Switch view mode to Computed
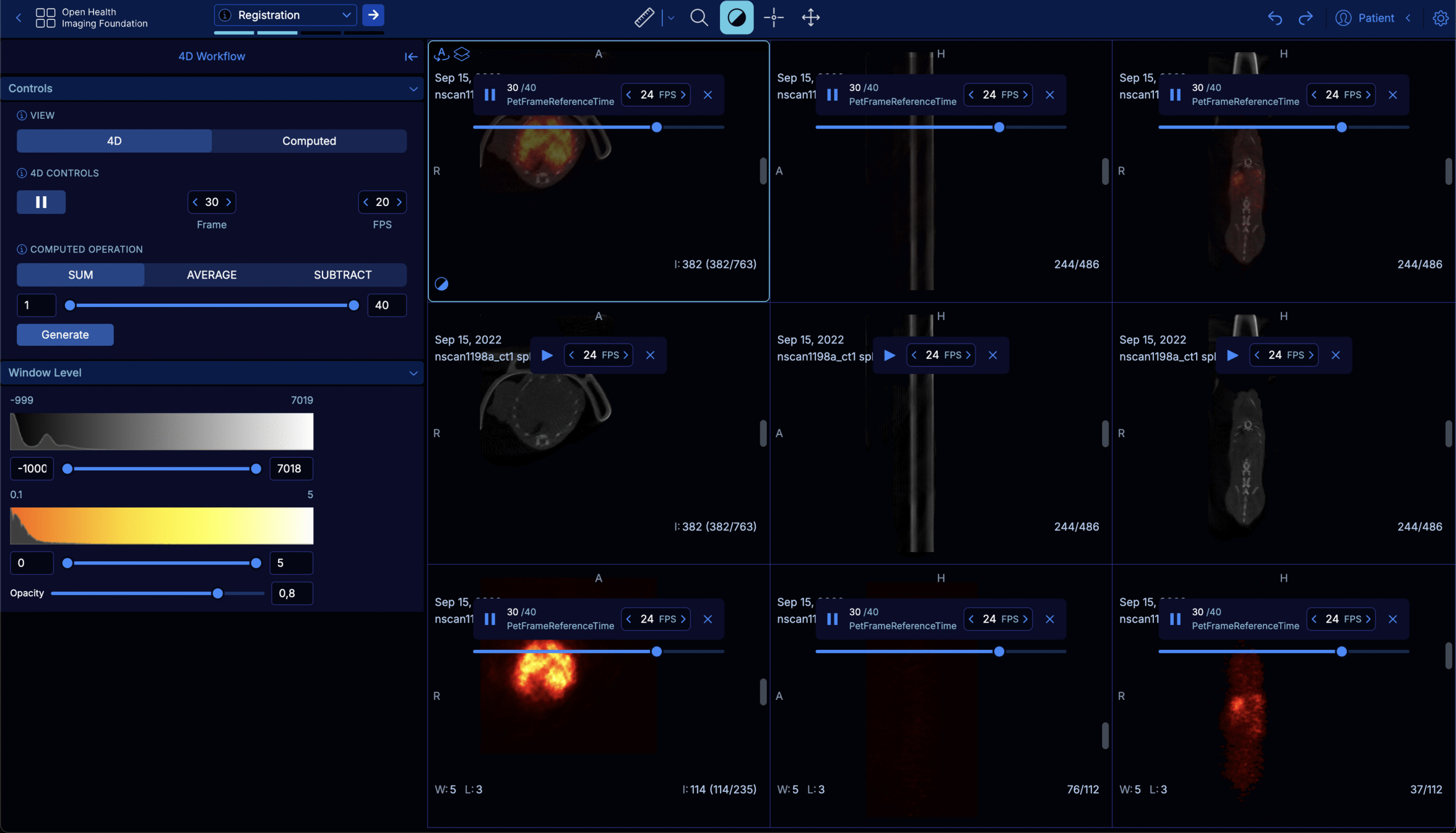 309,141
